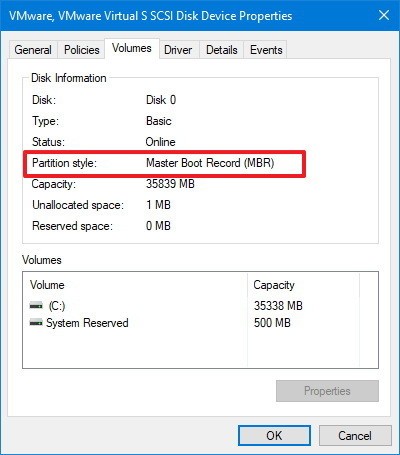Click the Cancel button

click(355, 435)
